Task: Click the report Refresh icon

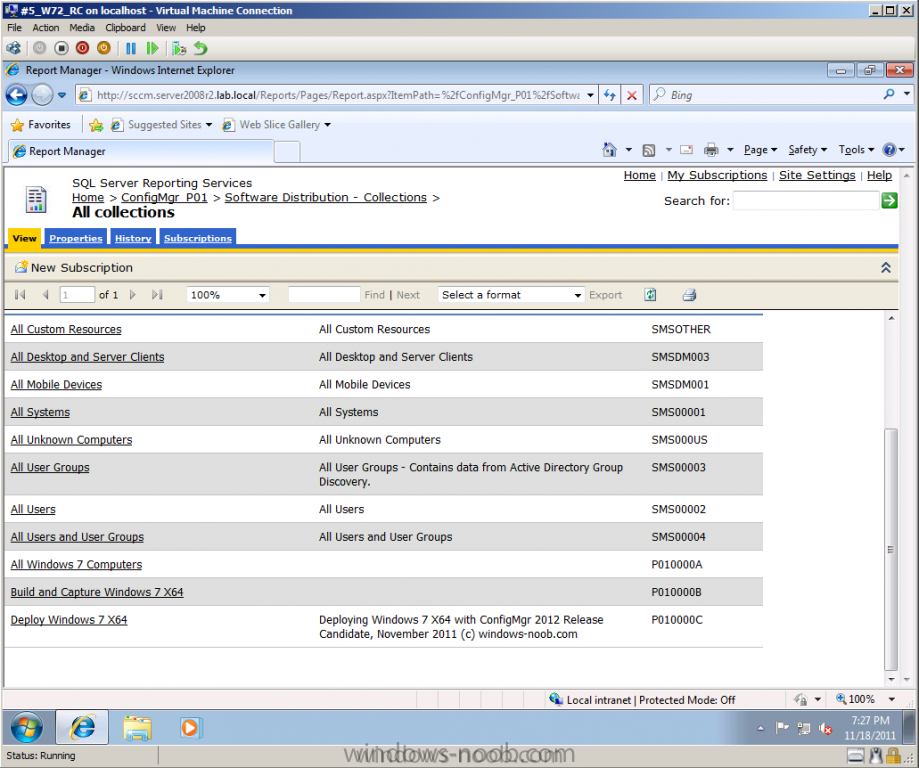Action: [651, 295]
